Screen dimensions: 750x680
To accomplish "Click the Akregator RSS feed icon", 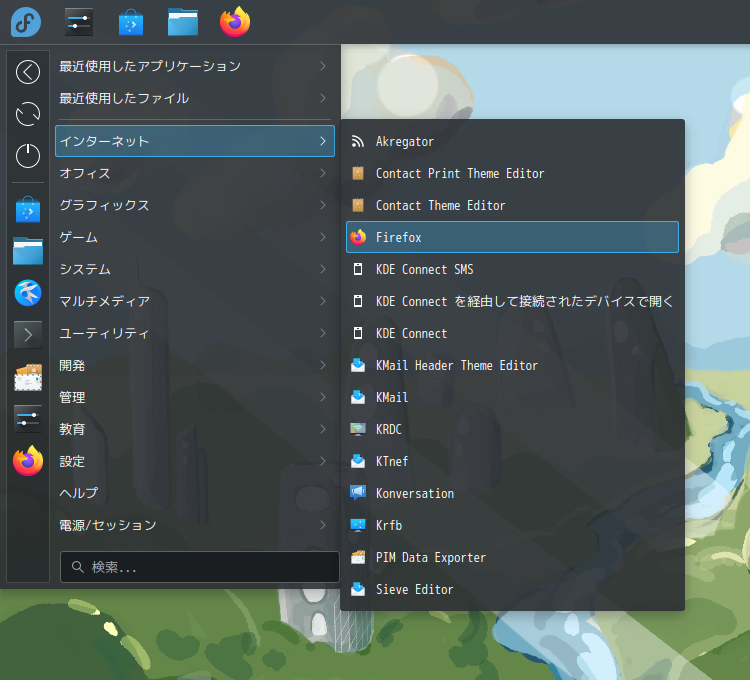I will point(358,142).
